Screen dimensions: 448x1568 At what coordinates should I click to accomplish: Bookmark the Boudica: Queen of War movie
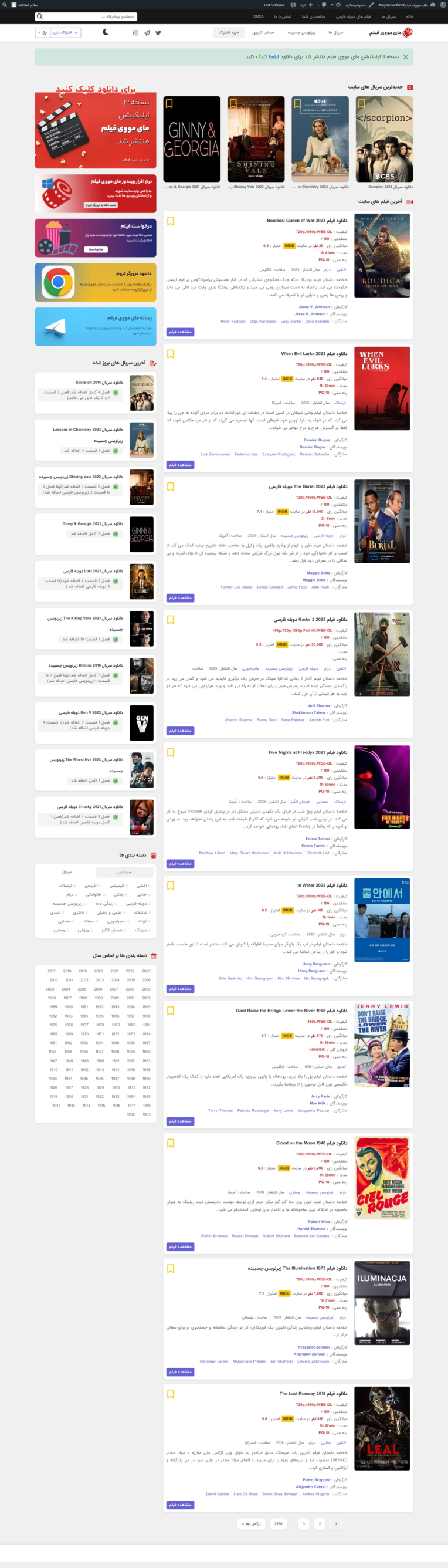(x=170, y=221)
